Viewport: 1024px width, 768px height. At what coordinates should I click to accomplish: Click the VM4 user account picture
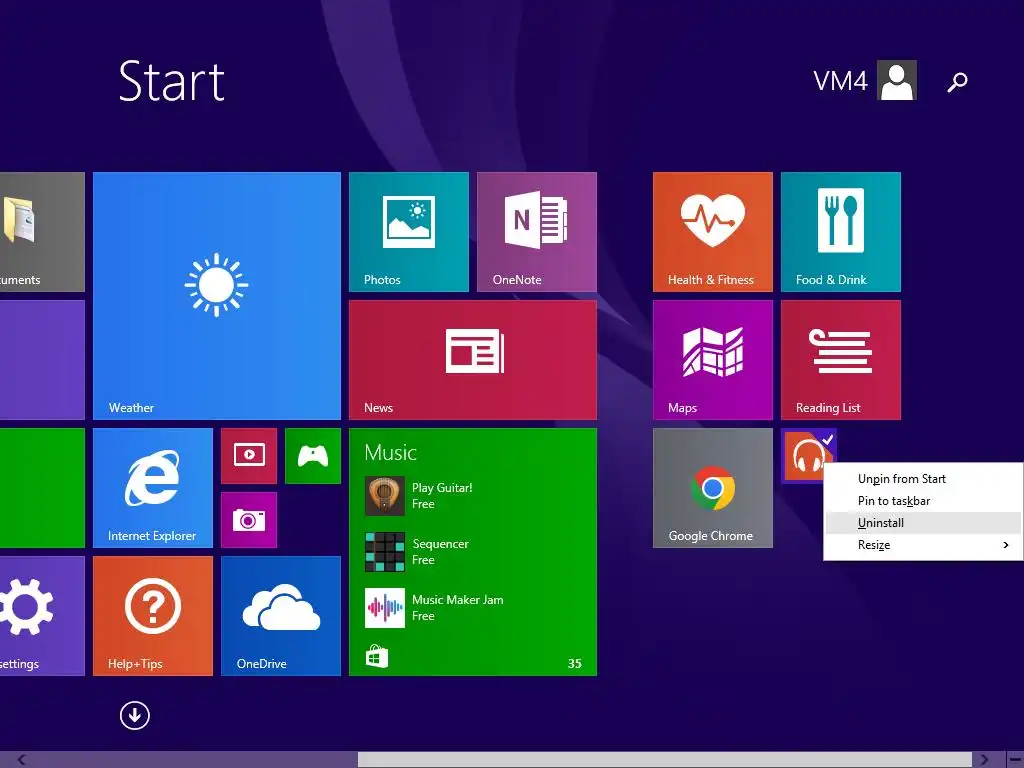(897, 80)
